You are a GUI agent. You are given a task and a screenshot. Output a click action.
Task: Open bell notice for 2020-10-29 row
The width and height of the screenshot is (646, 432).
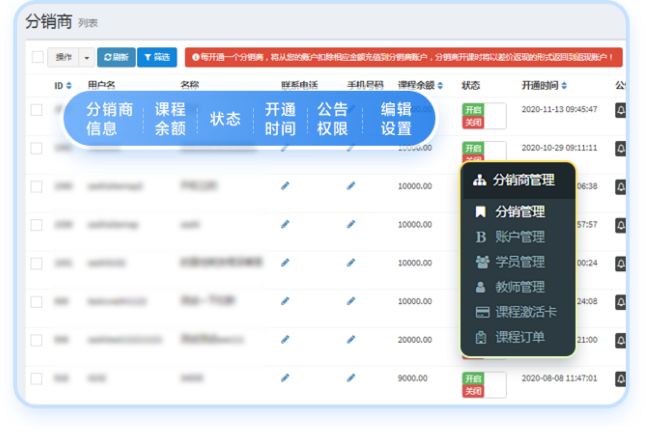[620, 148]
